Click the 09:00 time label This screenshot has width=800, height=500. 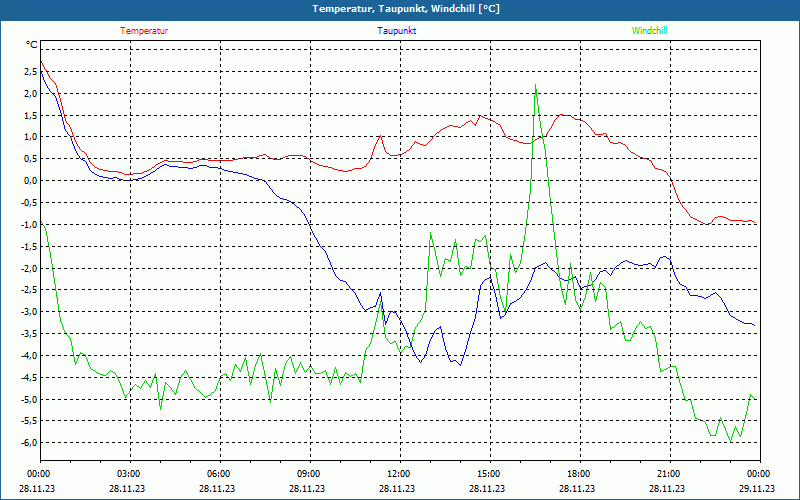coord(310,474)
